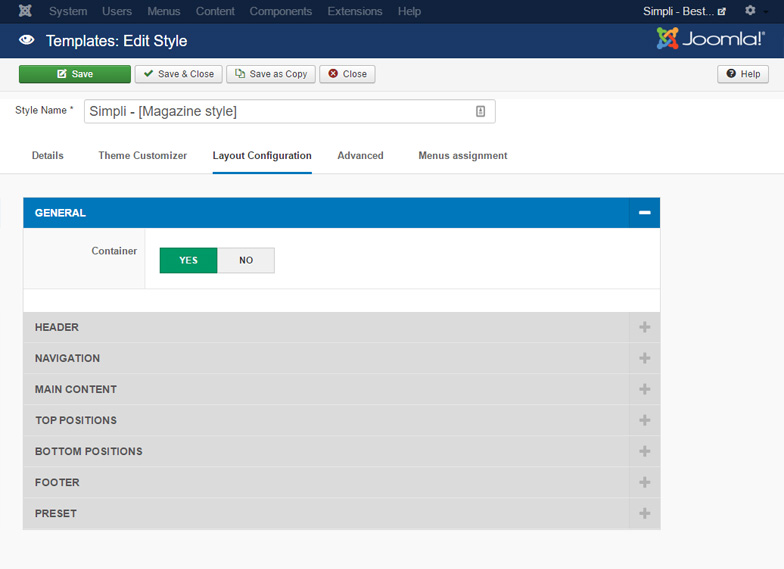Expand the PRESET section
The height and width of the screenshot is (569, 784).
pyautogui.click(x=644, y=513)
